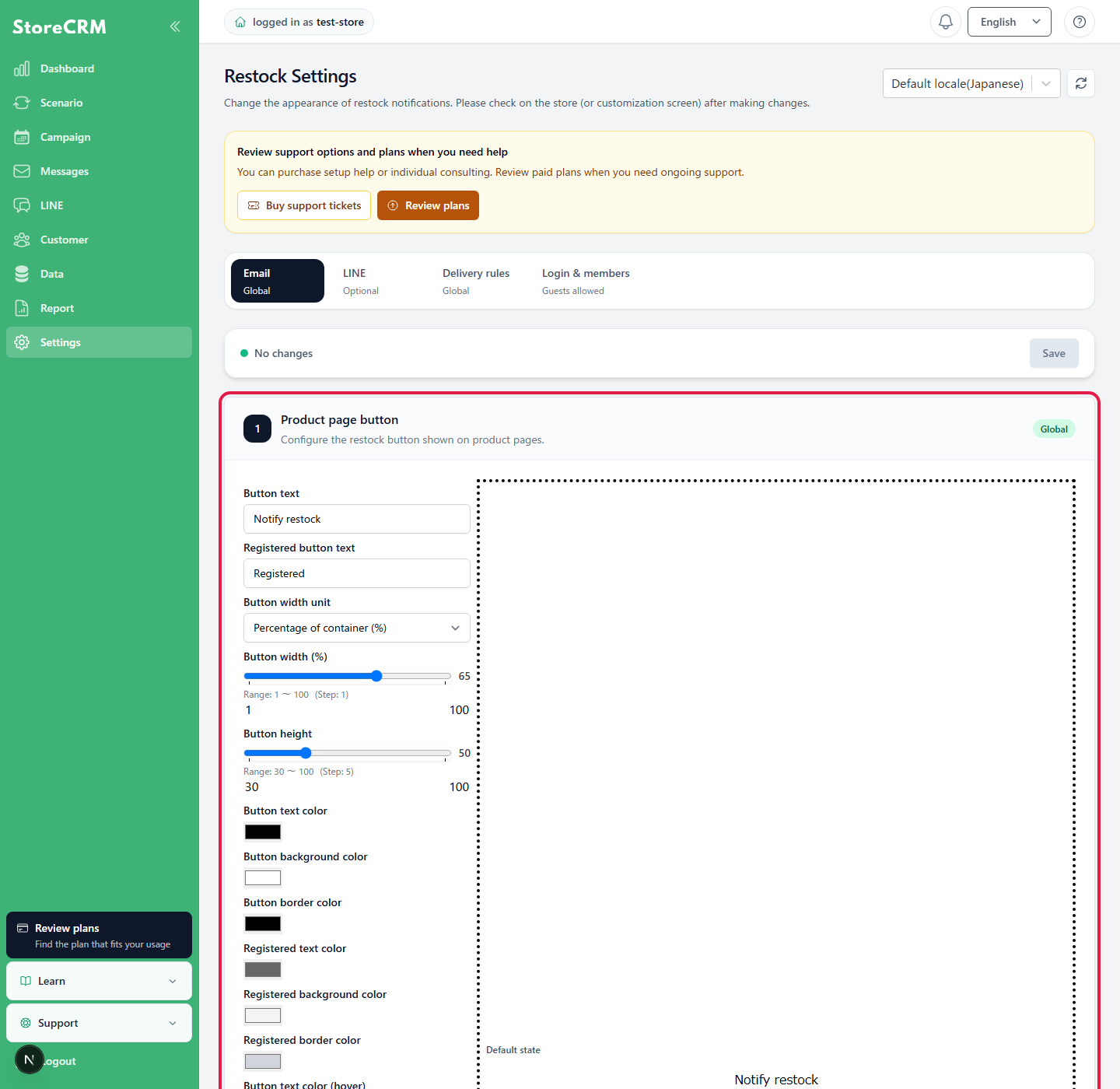This screenshot has height=1089, width=1120.
Task: Open the Button border color swatch
Action: point(263,924)
